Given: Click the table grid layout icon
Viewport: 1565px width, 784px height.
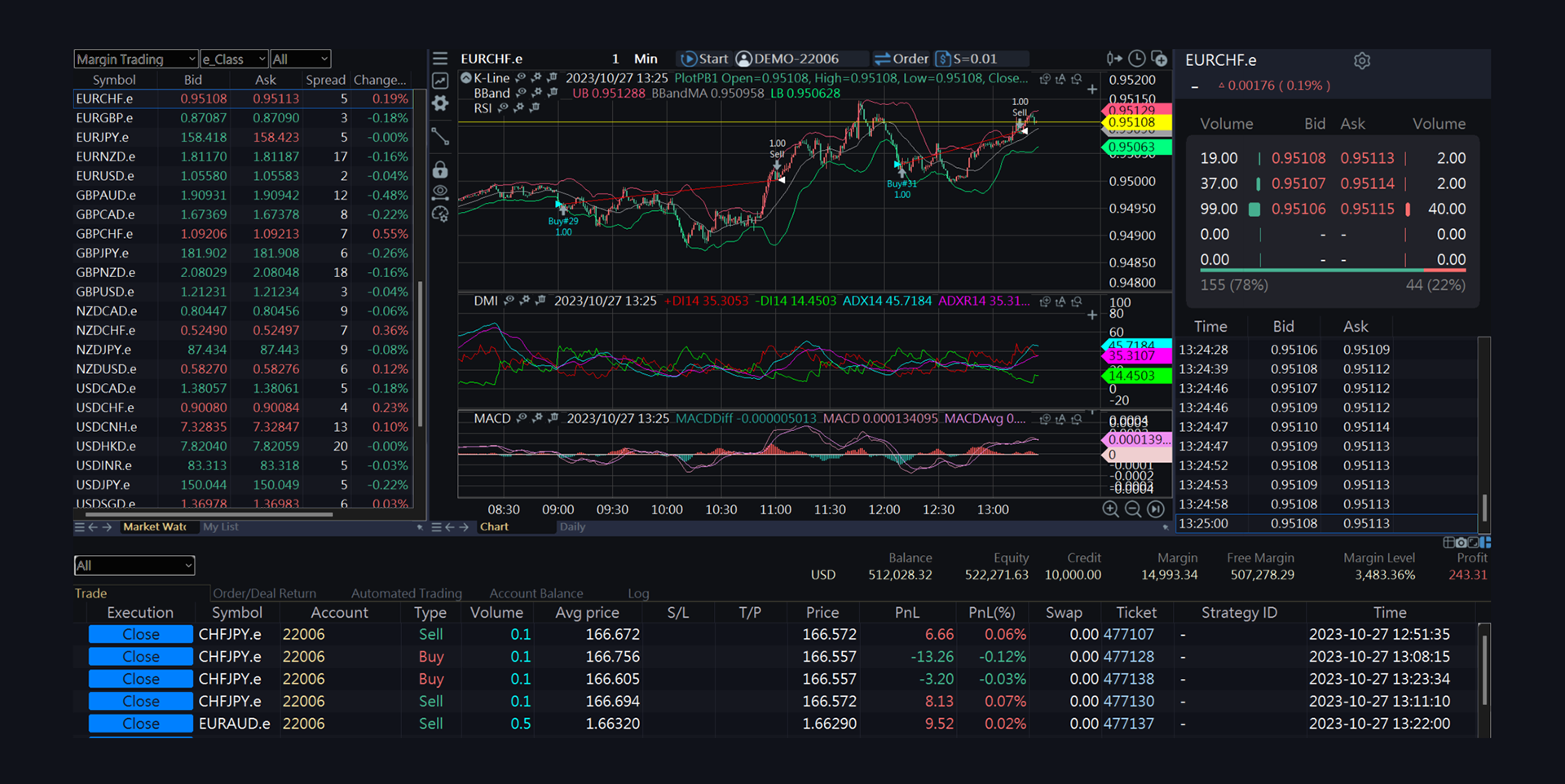Looking at the screenshot, I should [1449, 542].
